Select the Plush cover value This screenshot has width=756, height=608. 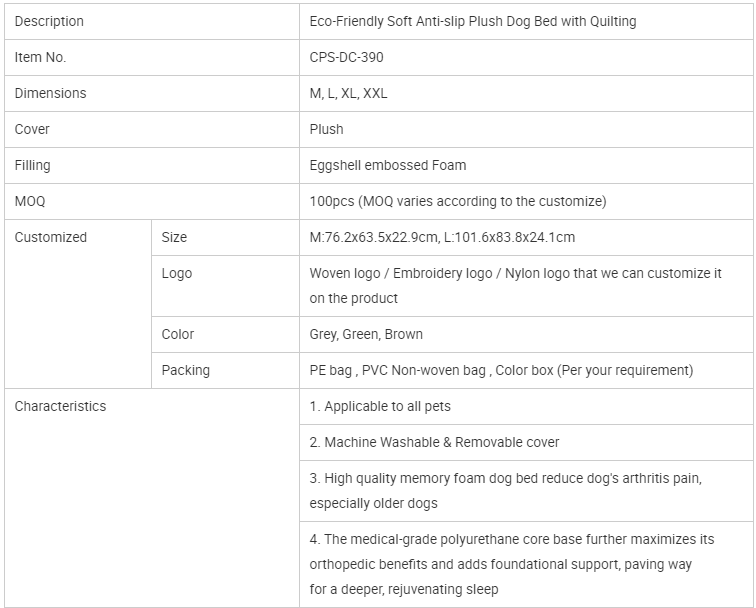click(326, 129)
